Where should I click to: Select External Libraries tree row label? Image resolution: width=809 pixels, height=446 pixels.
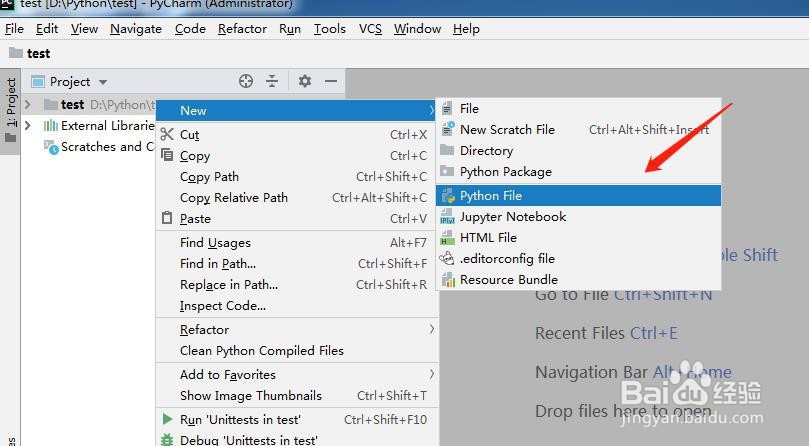pyautogui.click(x=107, y=125)
